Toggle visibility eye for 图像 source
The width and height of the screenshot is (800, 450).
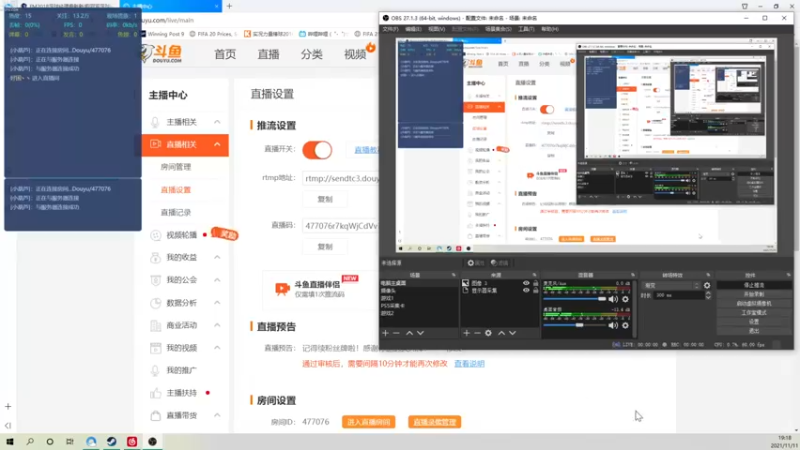pyautogui.click(x=526, y=283)
